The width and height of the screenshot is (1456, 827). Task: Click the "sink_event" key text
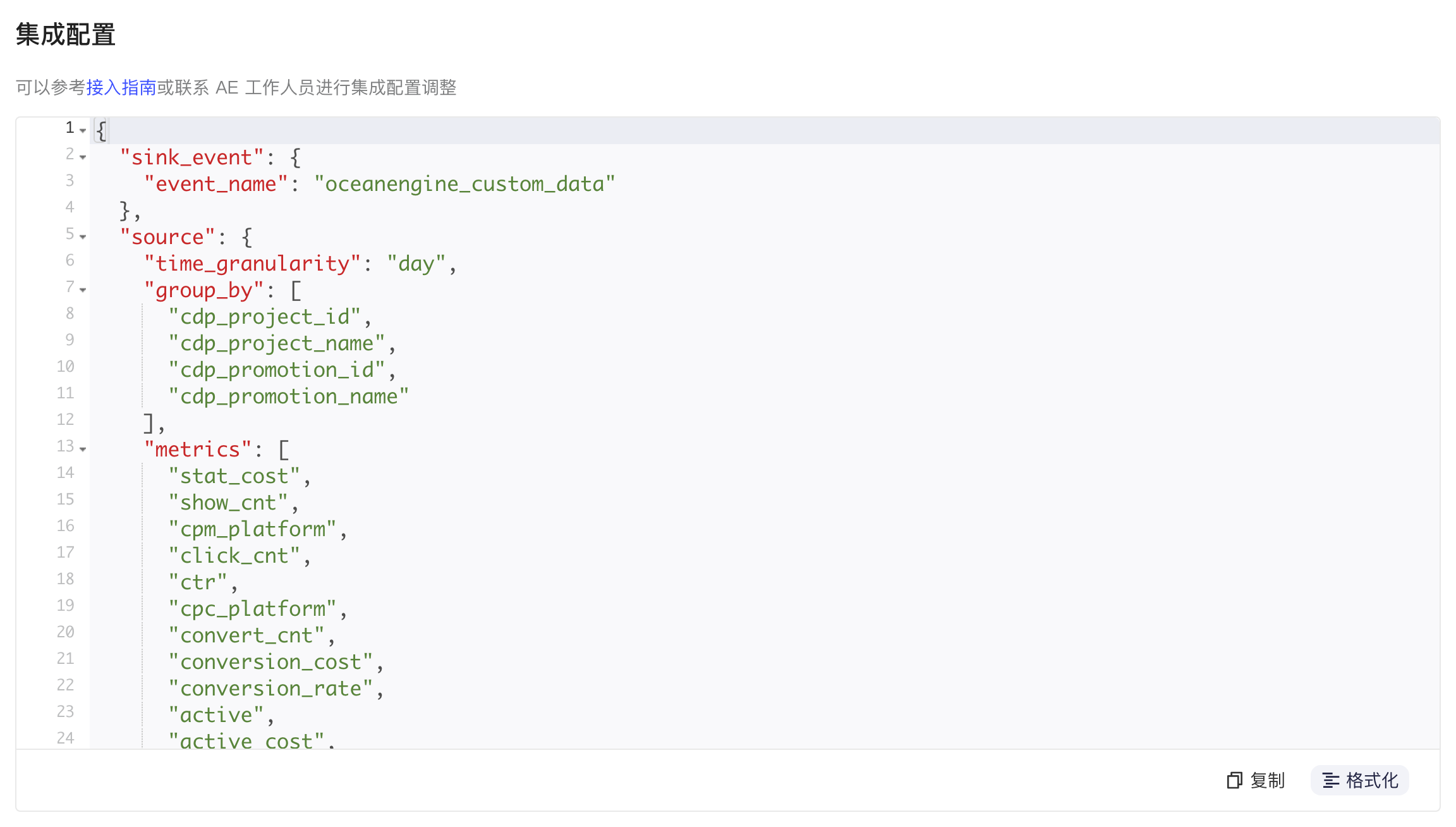(191, 157)
